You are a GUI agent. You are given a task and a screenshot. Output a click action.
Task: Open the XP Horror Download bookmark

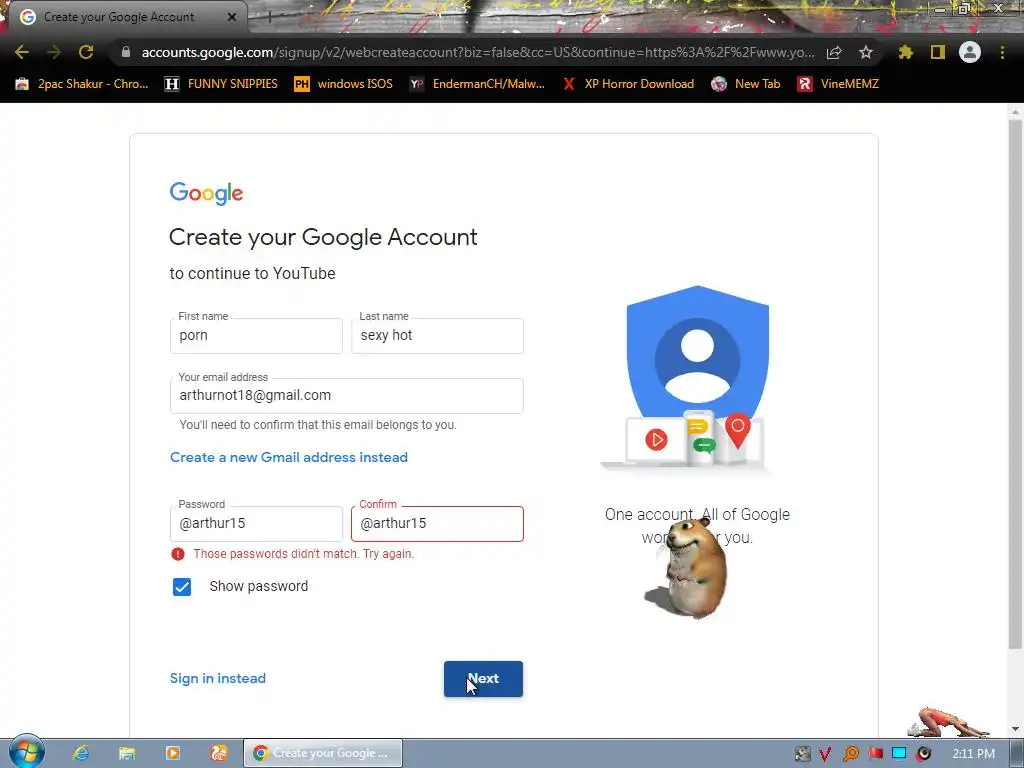click(x=629, y=84)
